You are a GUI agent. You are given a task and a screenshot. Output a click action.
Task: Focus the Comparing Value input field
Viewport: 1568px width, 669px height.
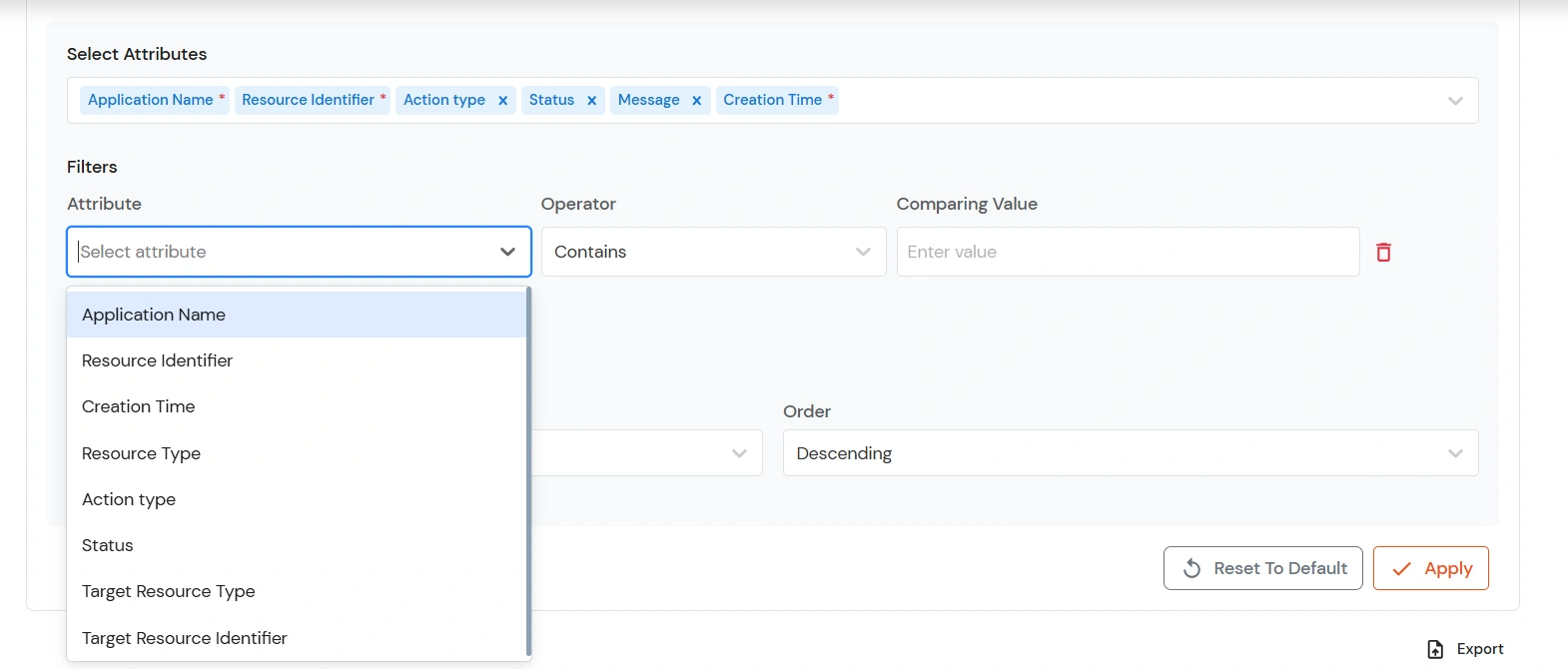1128,252
